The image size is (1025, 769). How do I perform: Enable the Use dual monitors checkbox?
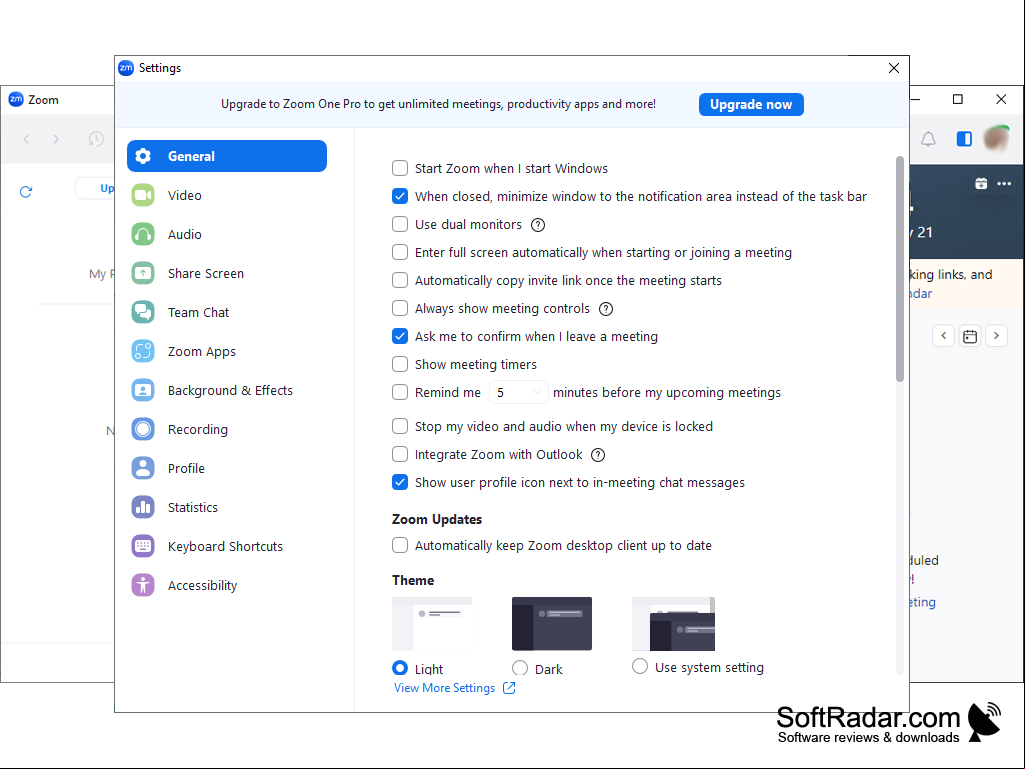coord(400,224)
